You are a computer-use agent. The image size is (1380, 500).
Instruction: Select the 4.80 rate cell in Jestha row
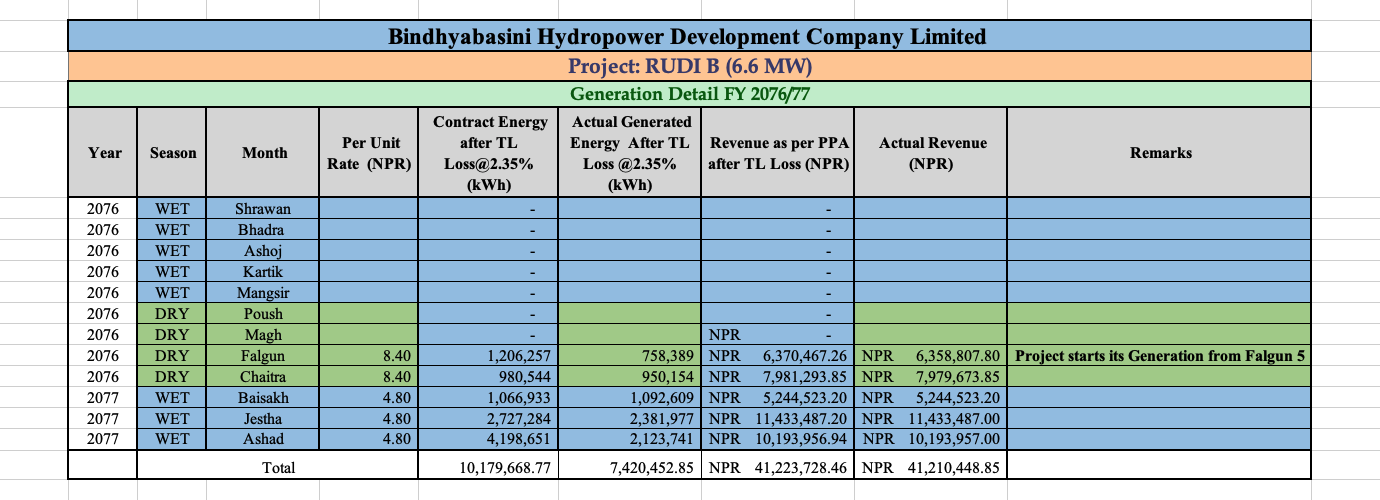point(369,419)
